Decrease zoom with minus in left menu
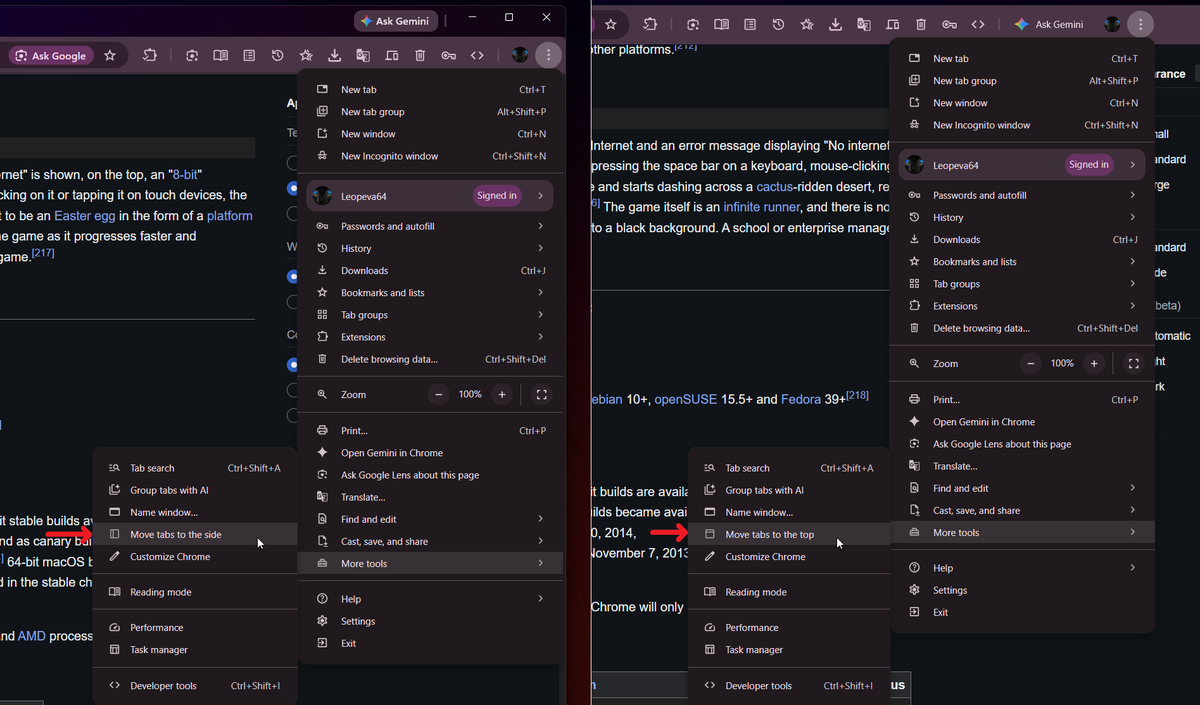This screenshot has width=1200, height=705. pyautogui.click(x=439, y=395)
